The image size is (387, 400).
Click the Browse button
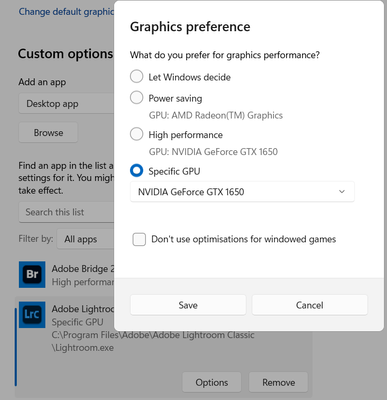pyautogui.click(x=48, y=133)
